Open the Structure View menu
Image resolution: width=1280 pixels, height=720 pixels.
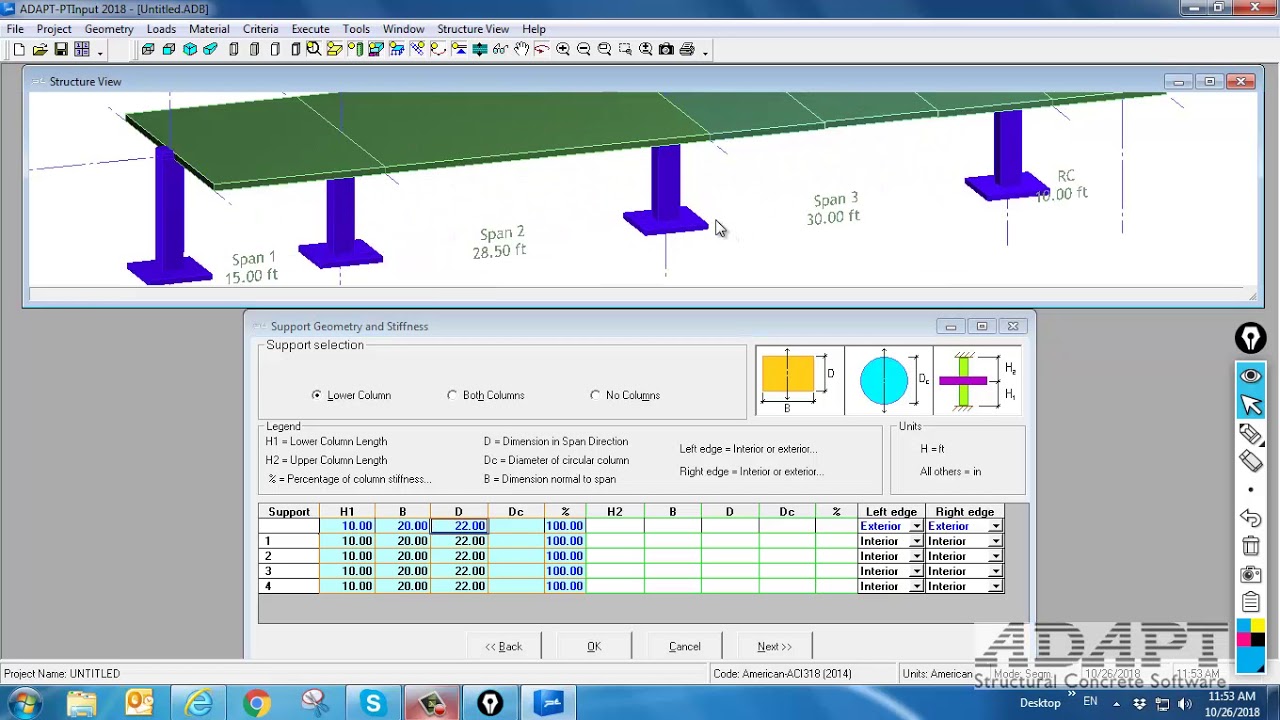pyautogui.click(x=473, y=29)
